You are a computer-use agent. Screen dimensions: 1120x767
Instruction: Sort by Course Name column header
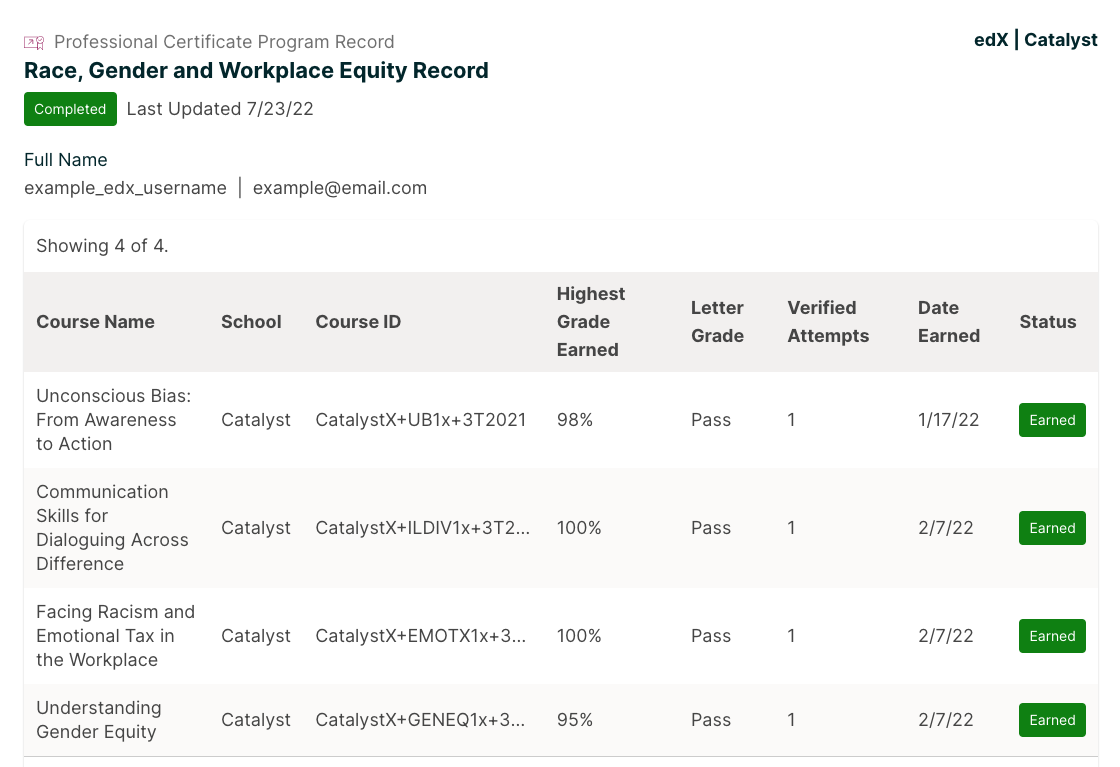pyautogui.click(x=95, y=322)
